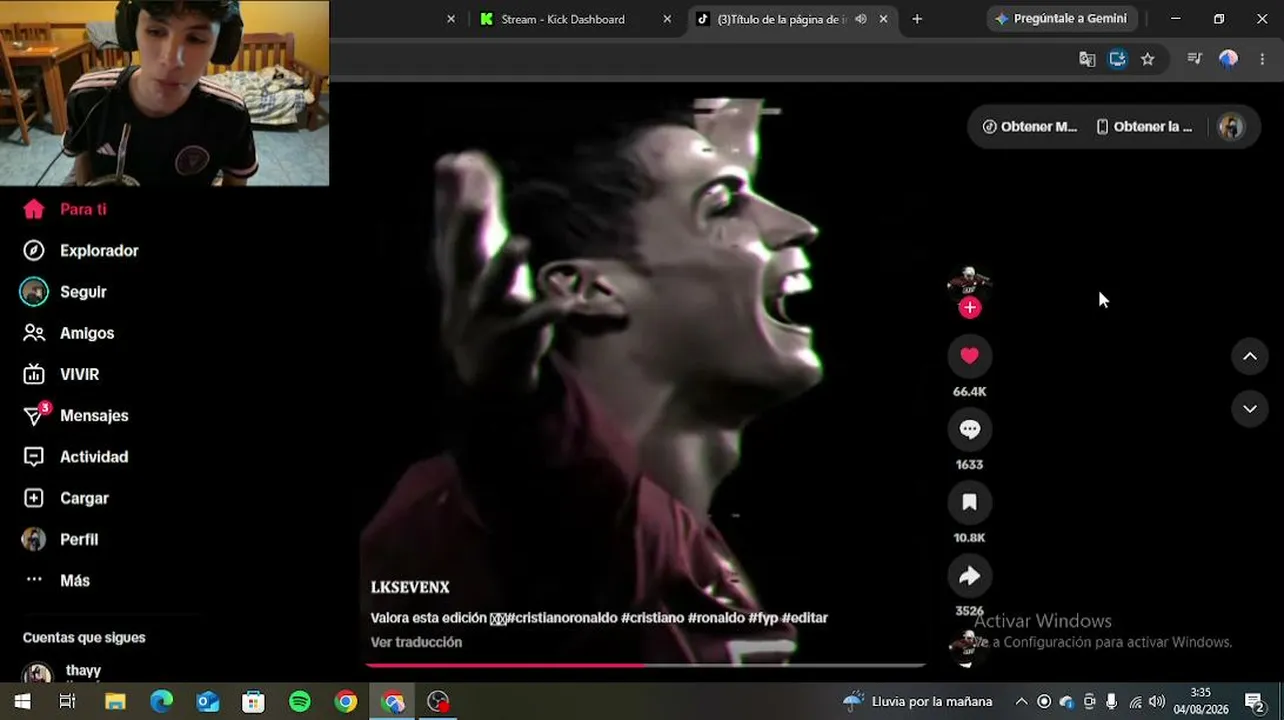This screenshot has height=720, width=1284.
Task: Bookmark this page with the star
Action: point(1148,59)
